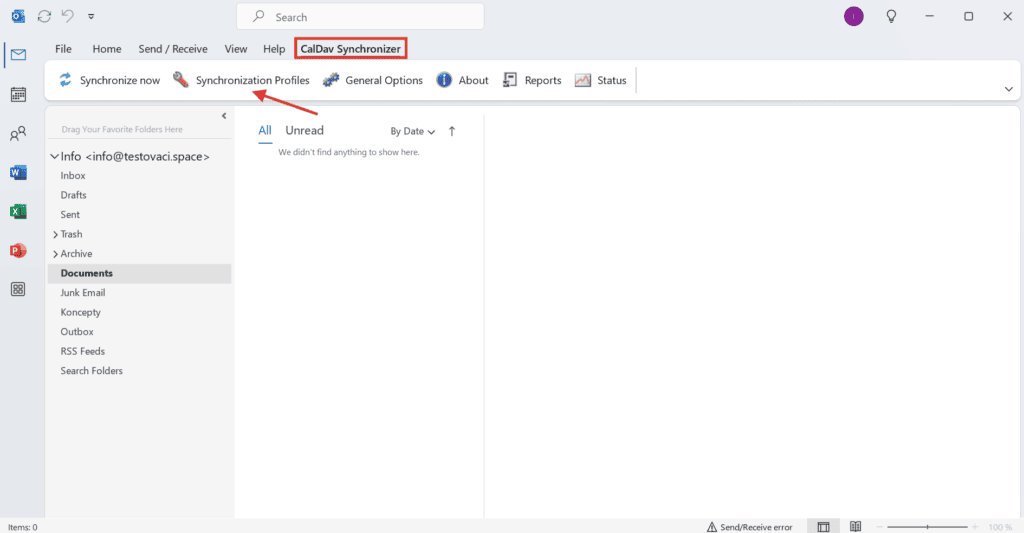Open the Junk Email folder
This screenshot has width=1024, height=533.
pos(83,293)
